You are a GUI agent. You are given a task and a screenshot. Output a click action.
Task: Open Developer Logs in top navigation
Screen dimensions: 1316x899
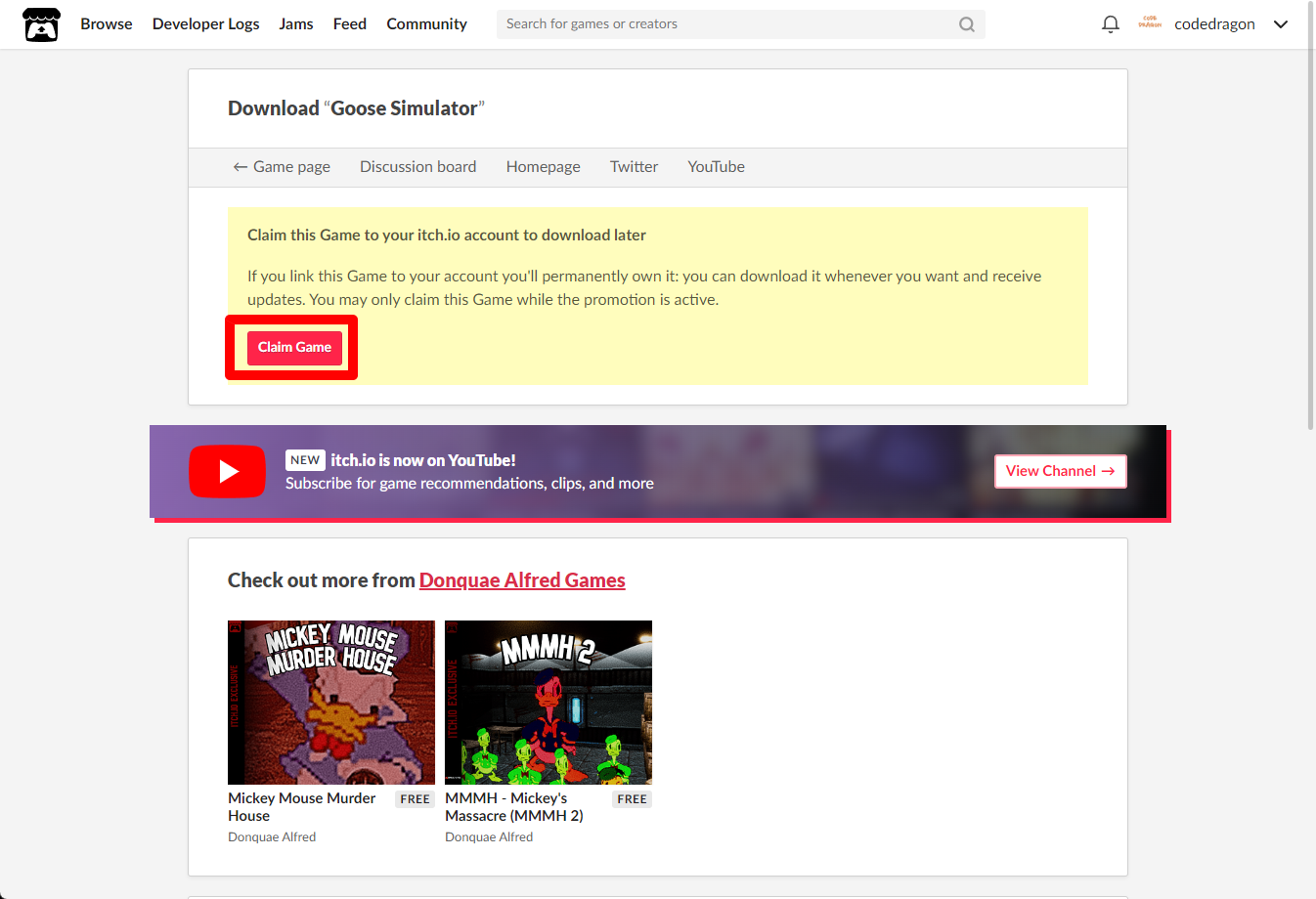click(x=206, y=24)
